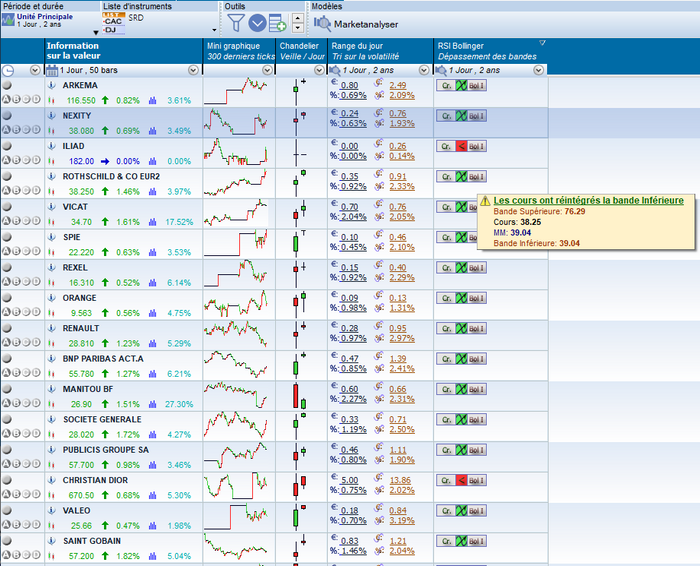Click the green X Bollinger indicator for ORANGE
700x566 pixels.
(461, 298)
